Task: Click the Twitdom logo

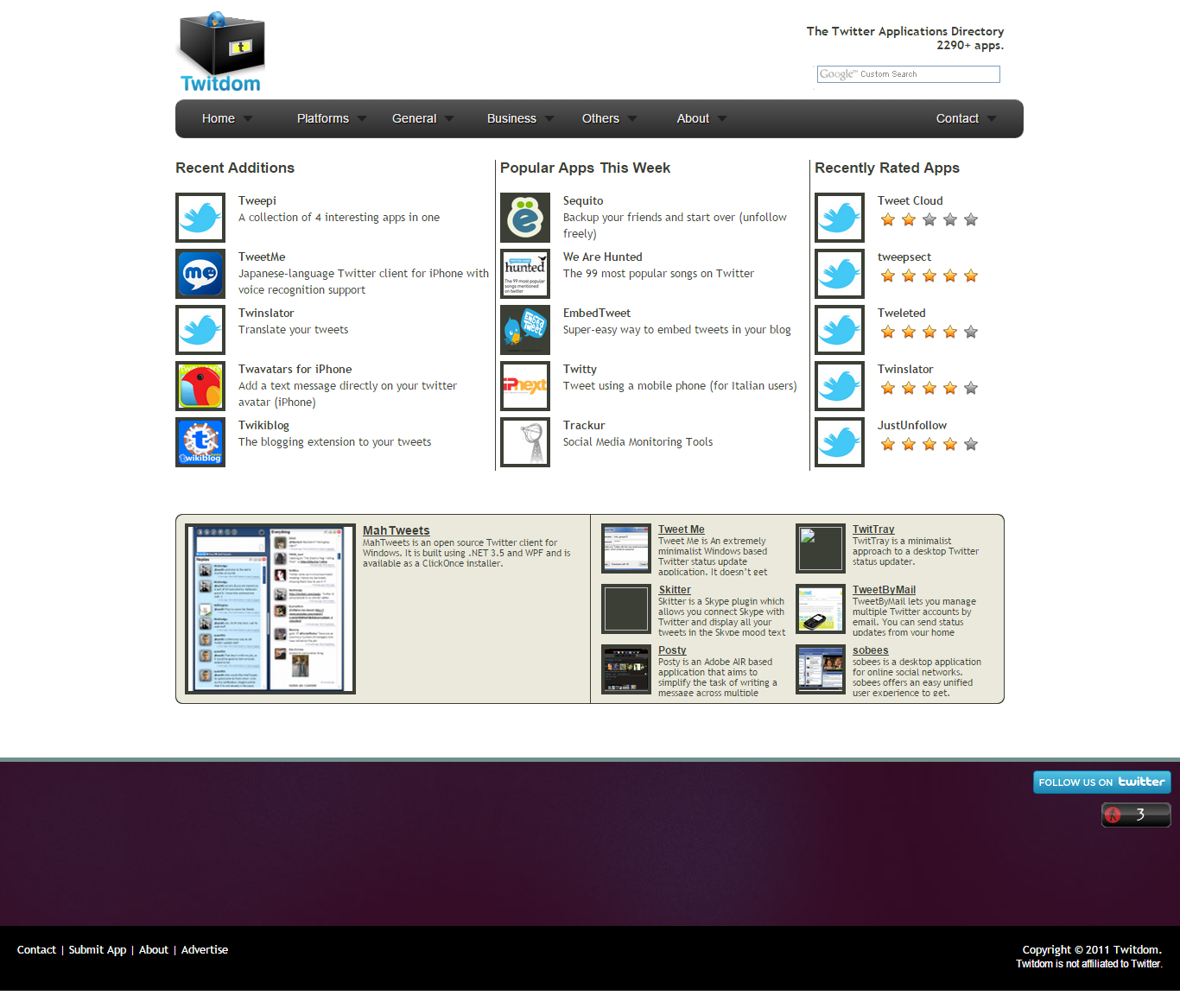Action: click(220, 52)
